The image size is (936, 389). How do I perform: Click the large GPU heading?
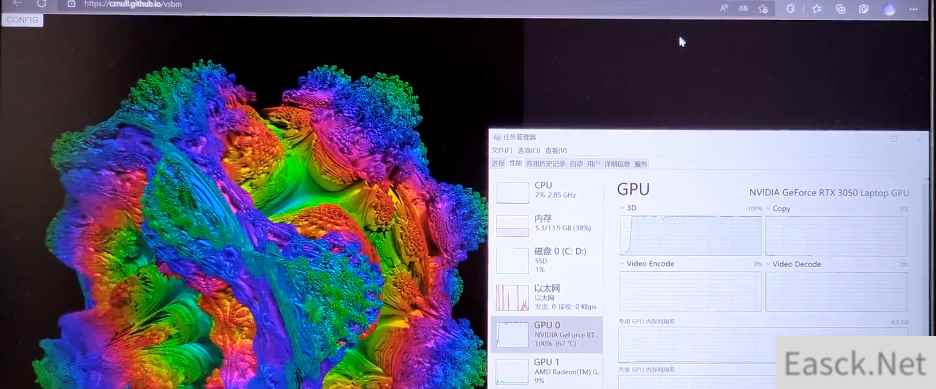(633, 189)
